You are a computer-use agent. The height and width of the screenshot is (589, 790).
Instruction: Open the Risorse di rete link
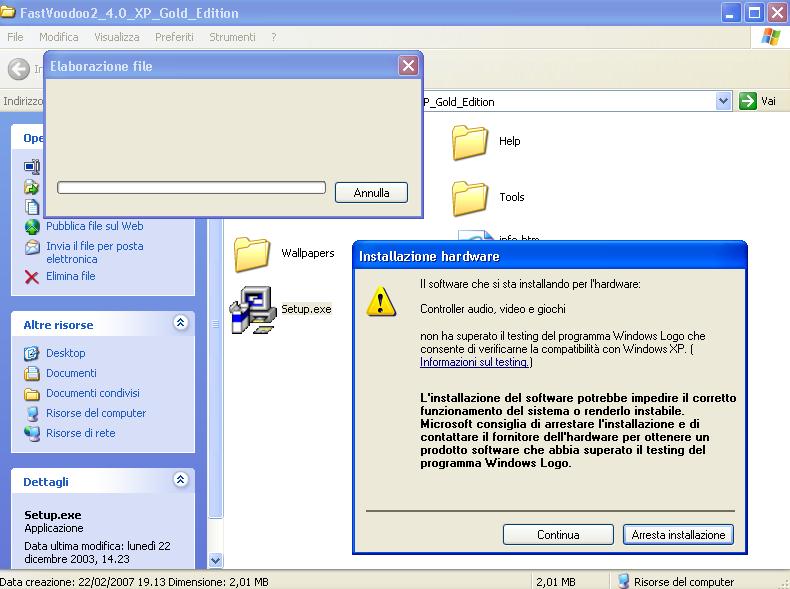(81, 433)
